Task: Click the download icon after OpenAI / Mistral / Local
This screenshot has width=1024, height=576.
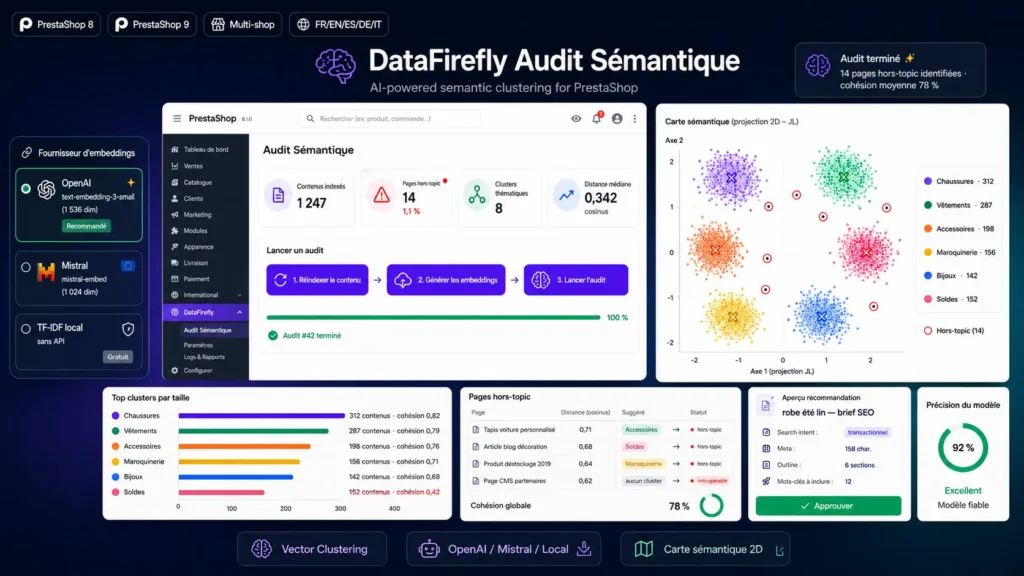Action: click(x=584, y=549)
